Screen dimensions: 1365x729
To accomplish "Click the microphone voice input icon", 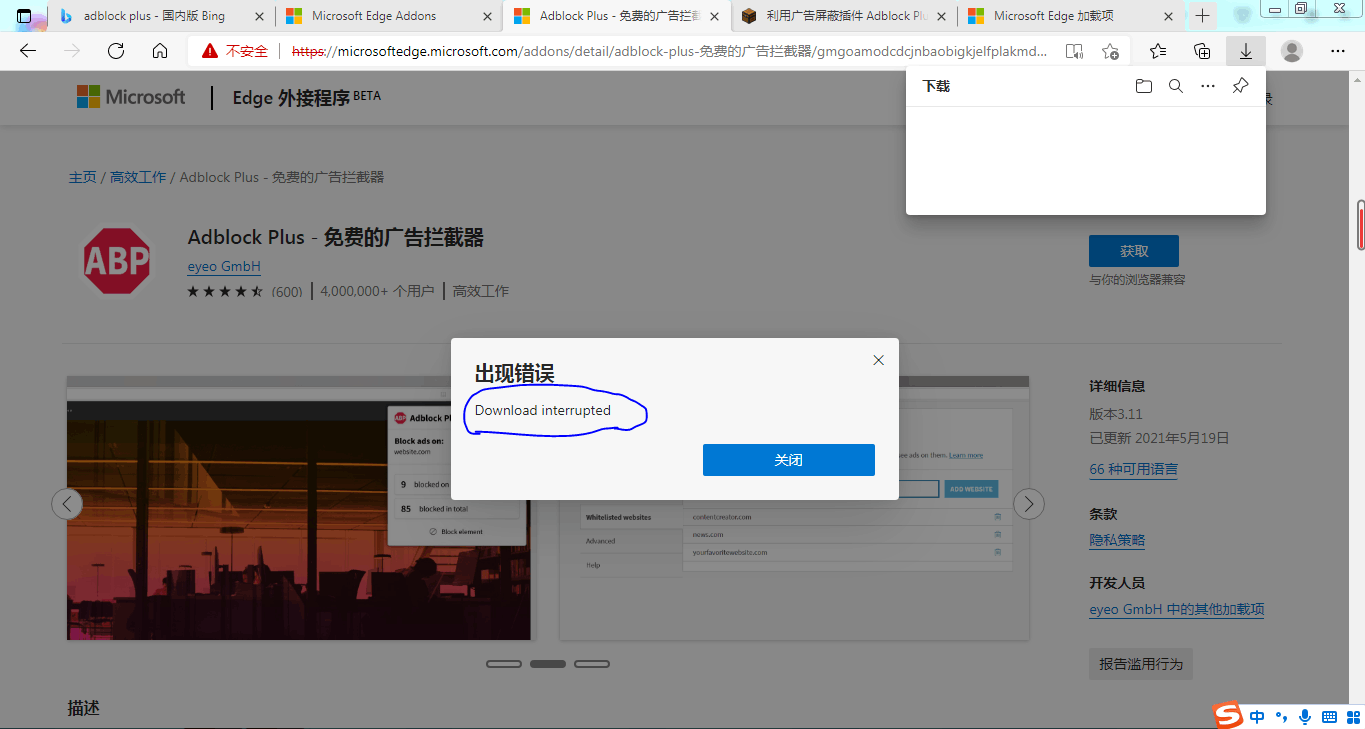I will pyautogui.click(x=1305, y=717).
